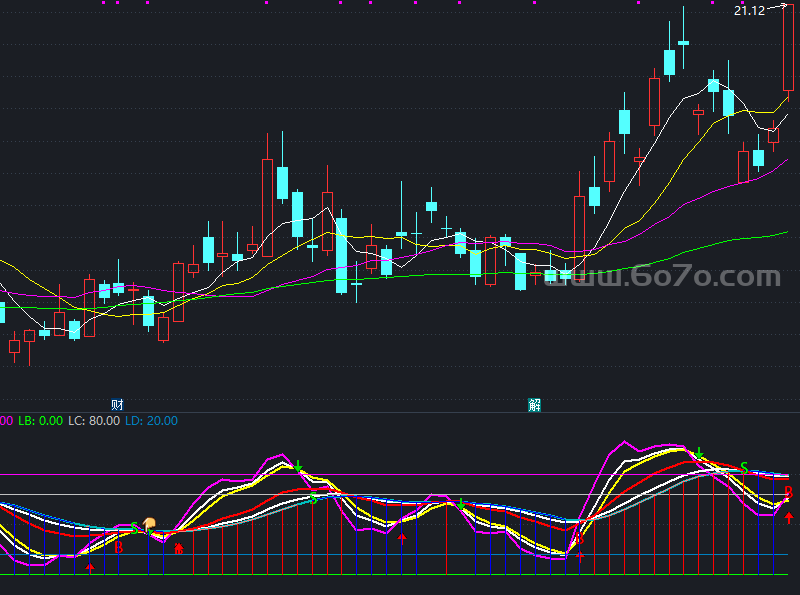Click the 21.12 high price label

[749, 11]
